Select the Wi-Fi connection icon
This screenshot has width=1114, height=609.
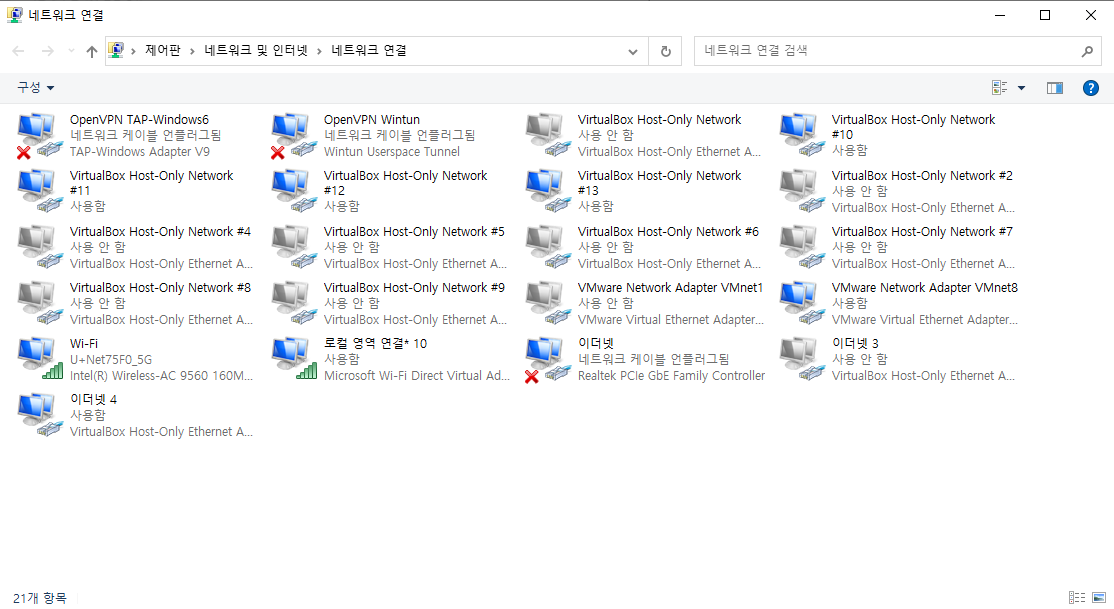click(x=40, y=359)
